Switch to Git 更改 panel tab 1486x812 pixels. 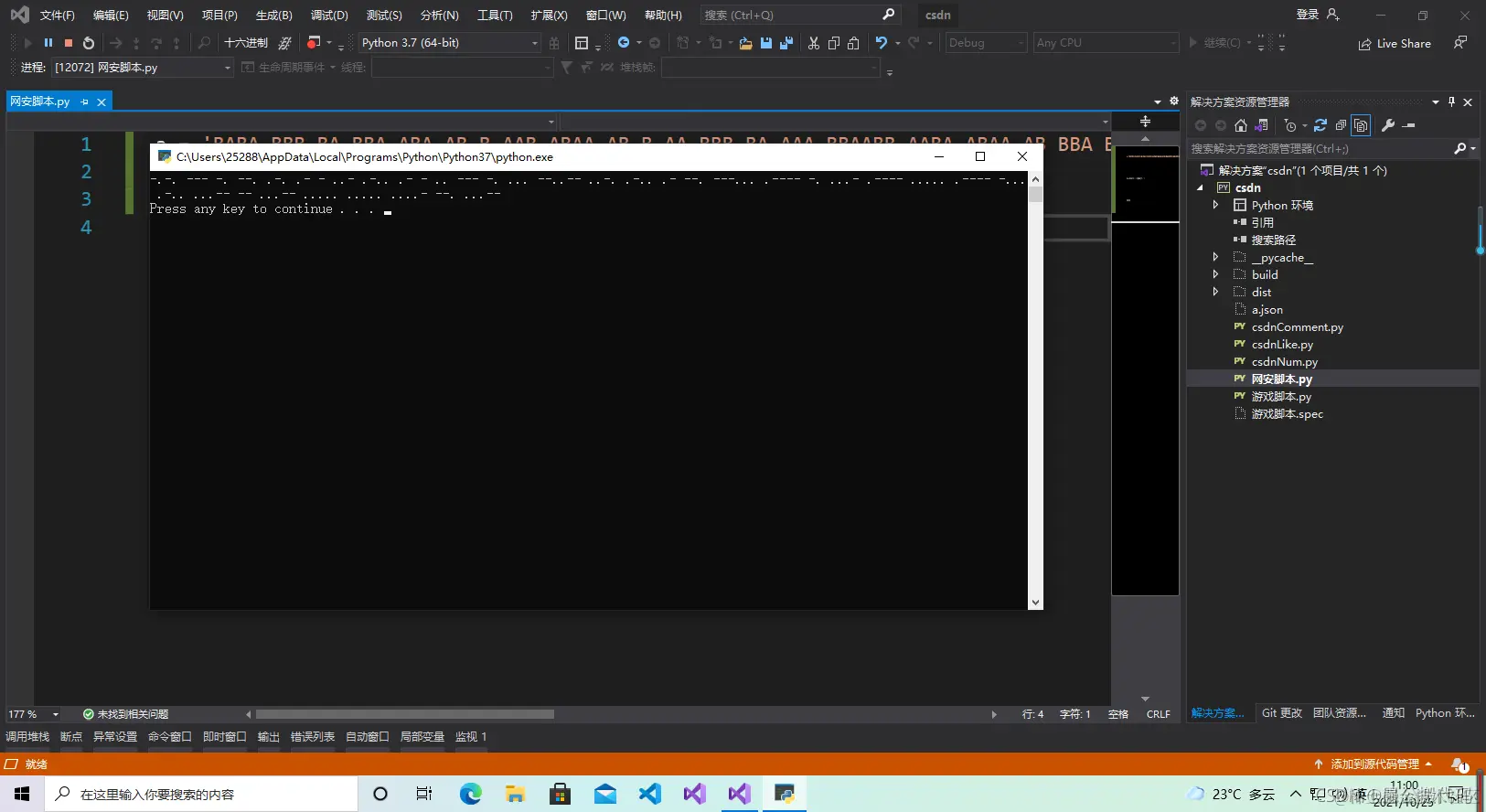click(x=1282, y=713)
